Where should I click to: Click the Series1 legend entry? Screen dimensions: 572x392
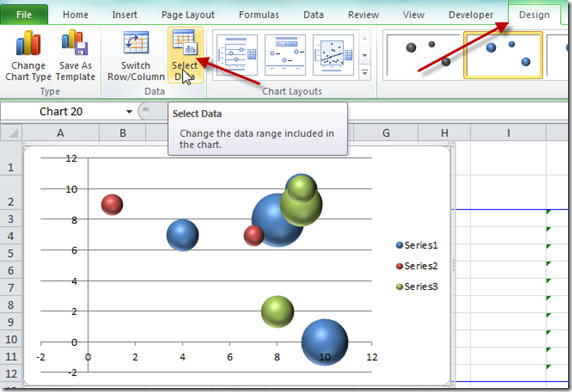417,245
